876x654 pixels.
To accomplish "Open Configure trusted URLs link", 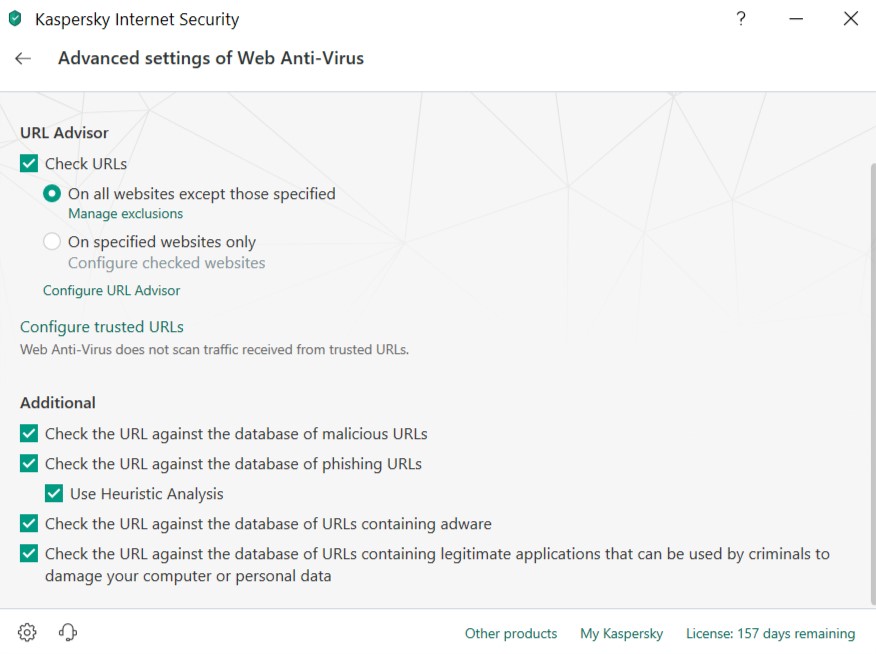I will 102,327.
